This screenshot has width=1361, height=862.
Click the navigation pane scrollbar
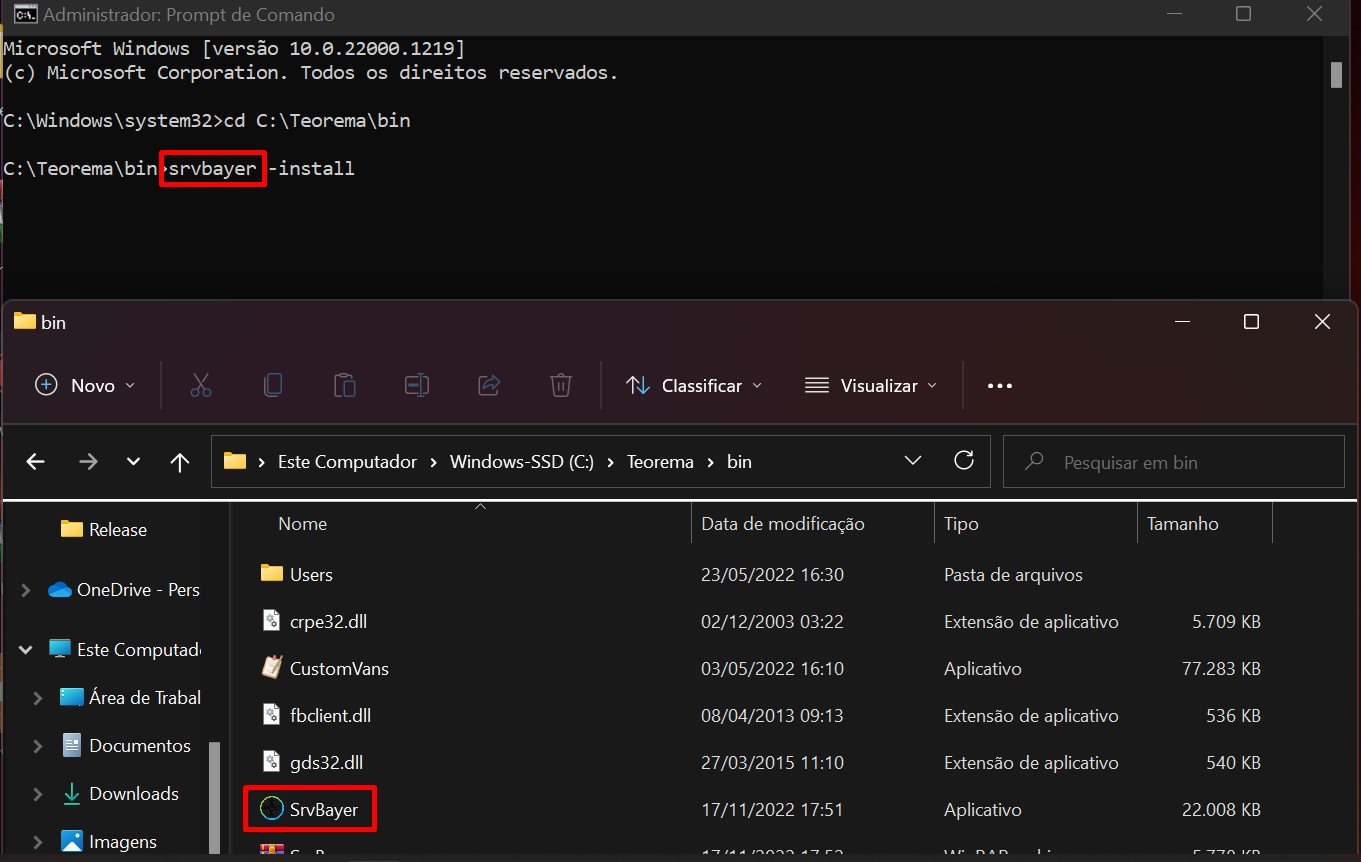214,800
